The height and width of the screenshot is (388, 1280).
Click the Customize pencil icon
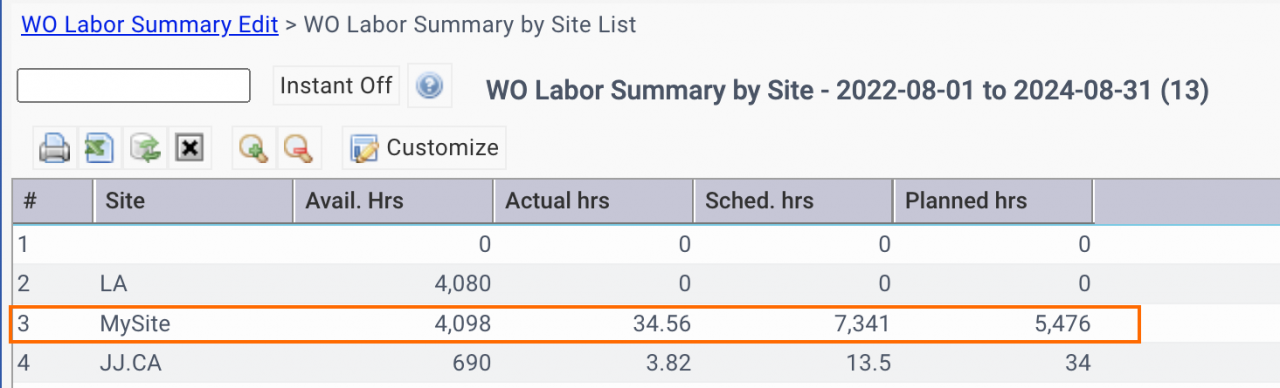[x=364, y=148]
